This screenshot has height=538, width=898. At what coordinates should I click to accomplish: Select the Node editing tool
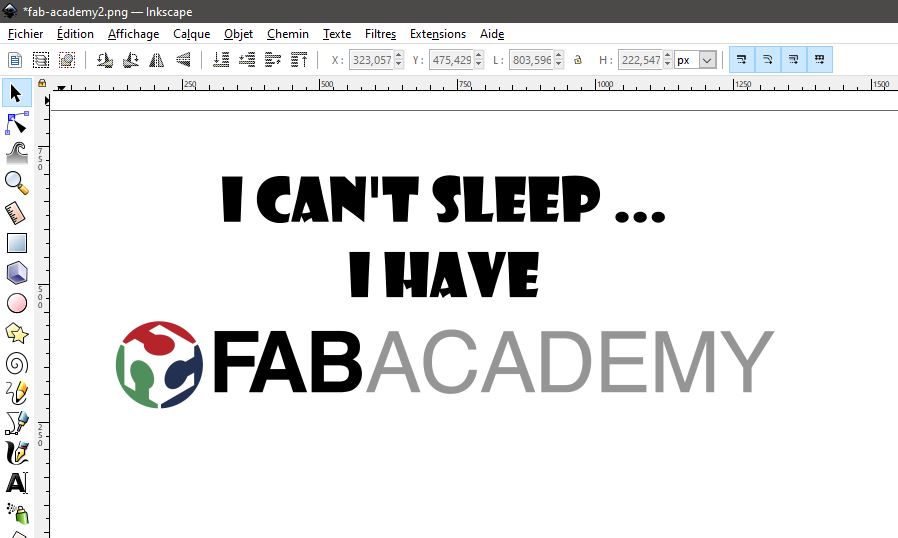coord(17,123)
